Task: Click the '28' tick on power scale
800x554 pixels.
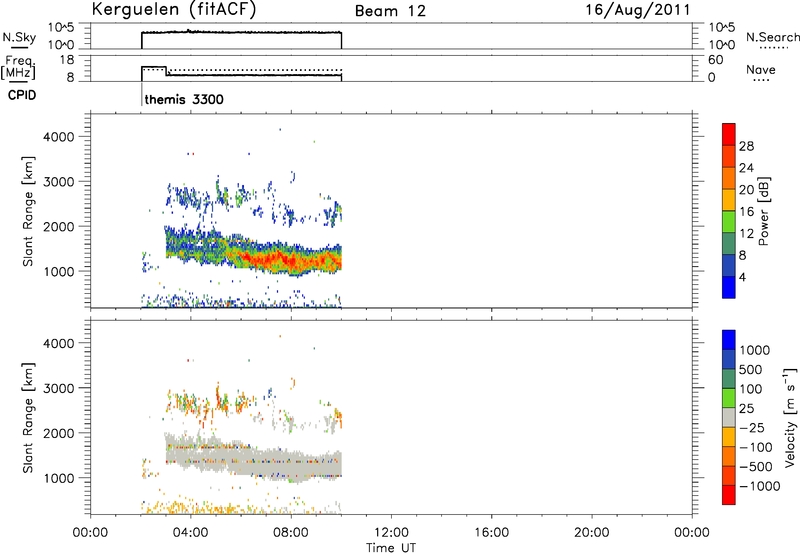Action: [x=746, y=146]
